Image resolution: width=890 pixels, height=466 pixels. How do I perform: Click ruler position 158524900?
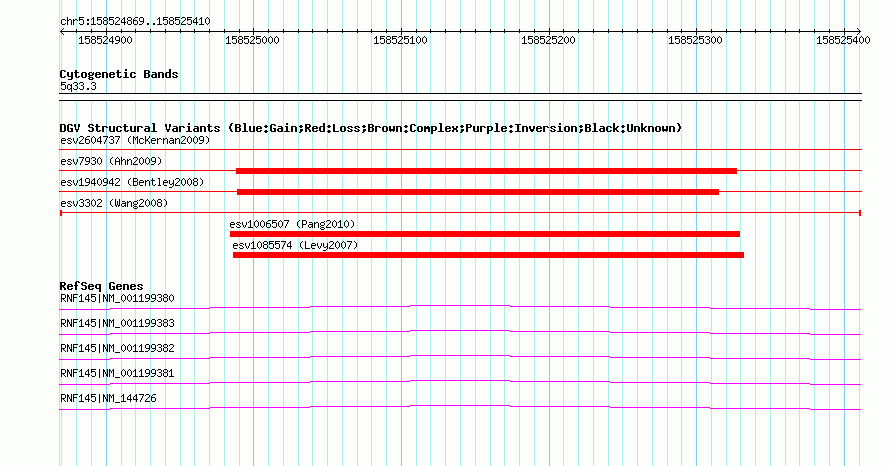point(105,40)
